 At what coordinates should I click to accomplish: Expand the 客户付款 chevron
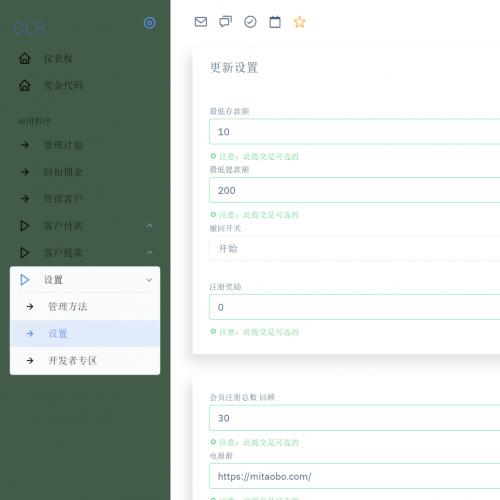pyautogui.click(x=149, y=226)
